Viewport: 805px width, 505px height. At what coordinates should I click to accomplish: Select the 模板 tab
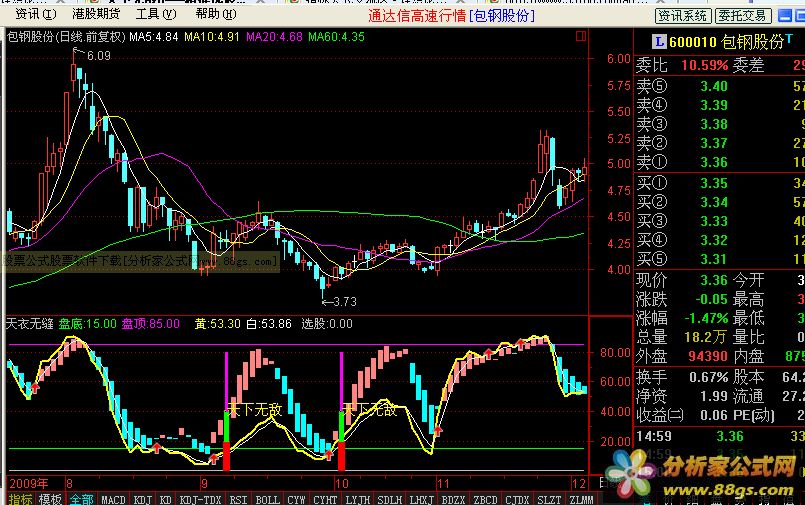pos(50,499)
